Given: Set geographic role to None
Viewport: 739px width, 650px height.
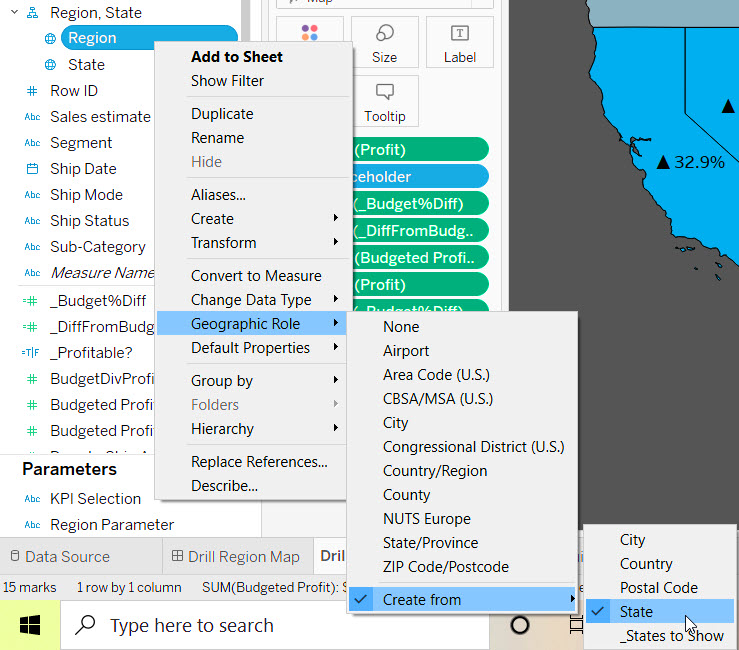Looking at the screenshot, I should point(401,327).
